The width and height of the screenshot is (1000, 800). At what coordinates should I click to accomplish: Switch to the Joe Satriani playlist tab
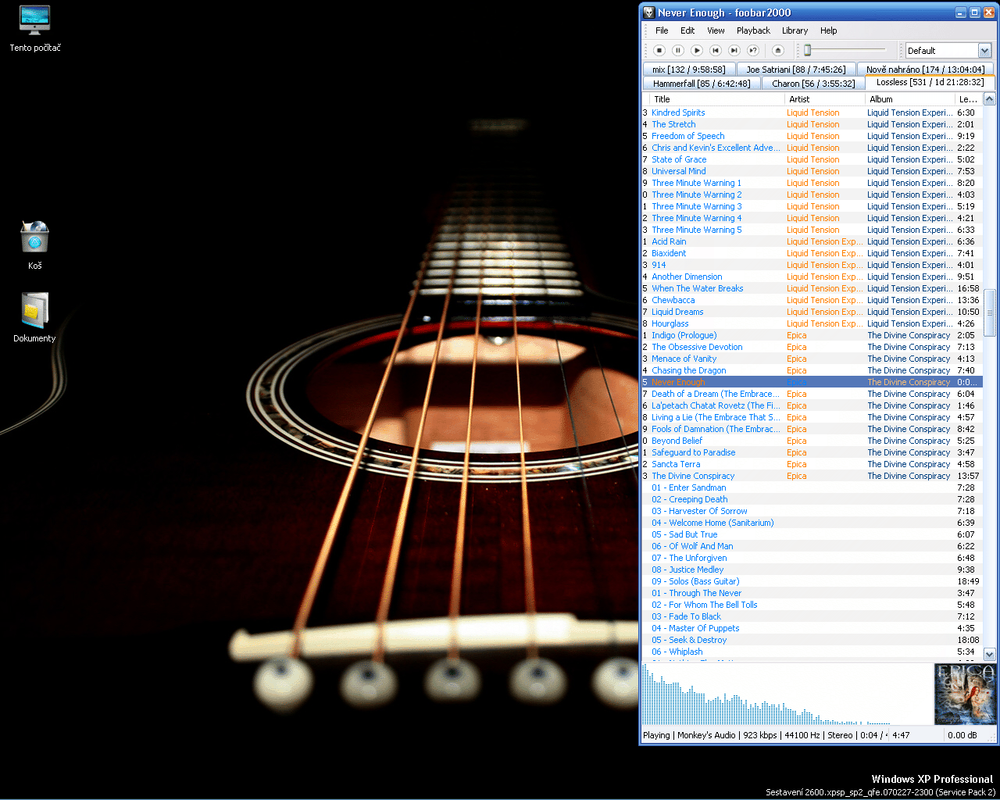(x=796, y=70)
